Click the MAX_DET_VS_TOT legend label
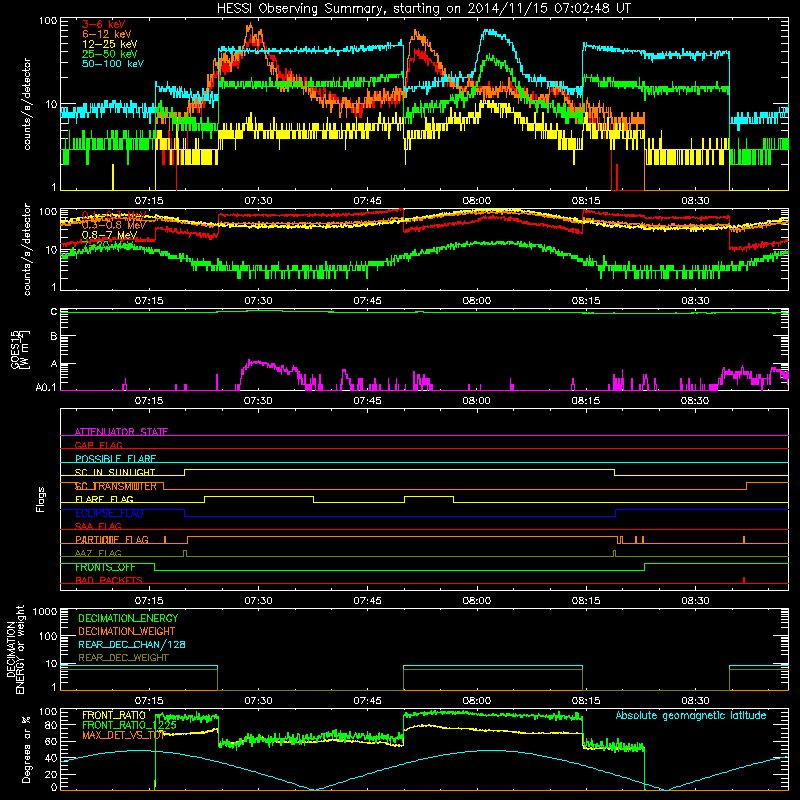The height and width of the screenshot is (800, 800). pyautogui.click(x=123, y=735)
